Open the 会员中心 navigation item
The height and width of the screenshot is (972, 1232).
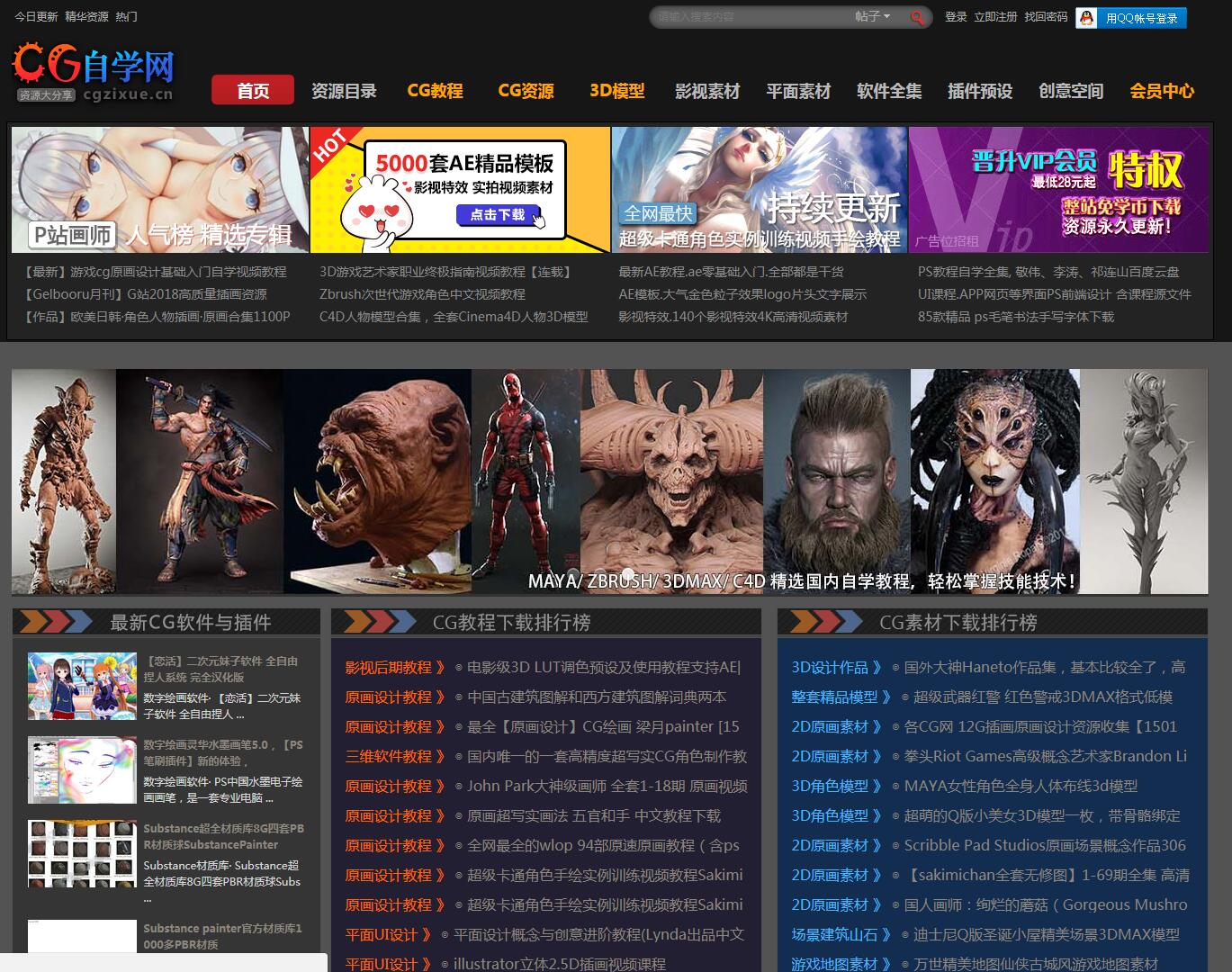[1162, 91]
